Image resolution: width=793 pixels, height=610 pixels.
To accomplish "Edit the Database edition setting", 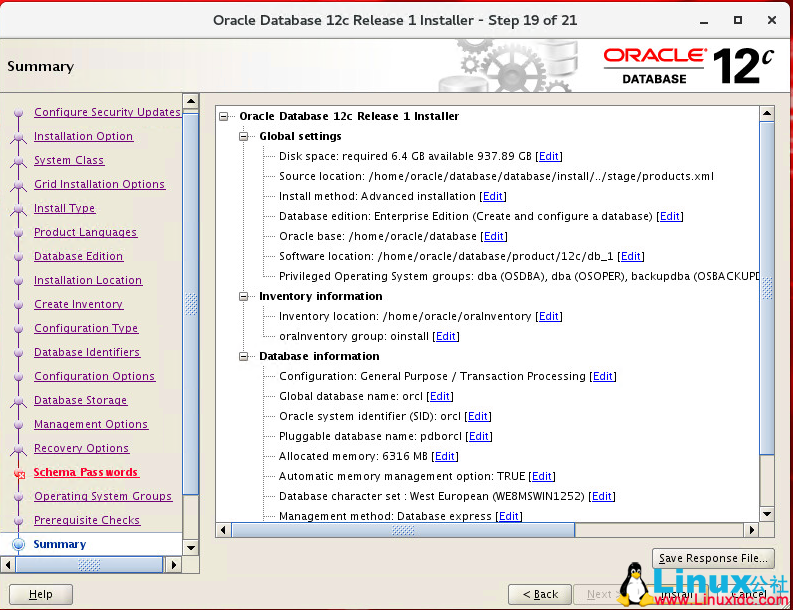I will pos(670,216).
